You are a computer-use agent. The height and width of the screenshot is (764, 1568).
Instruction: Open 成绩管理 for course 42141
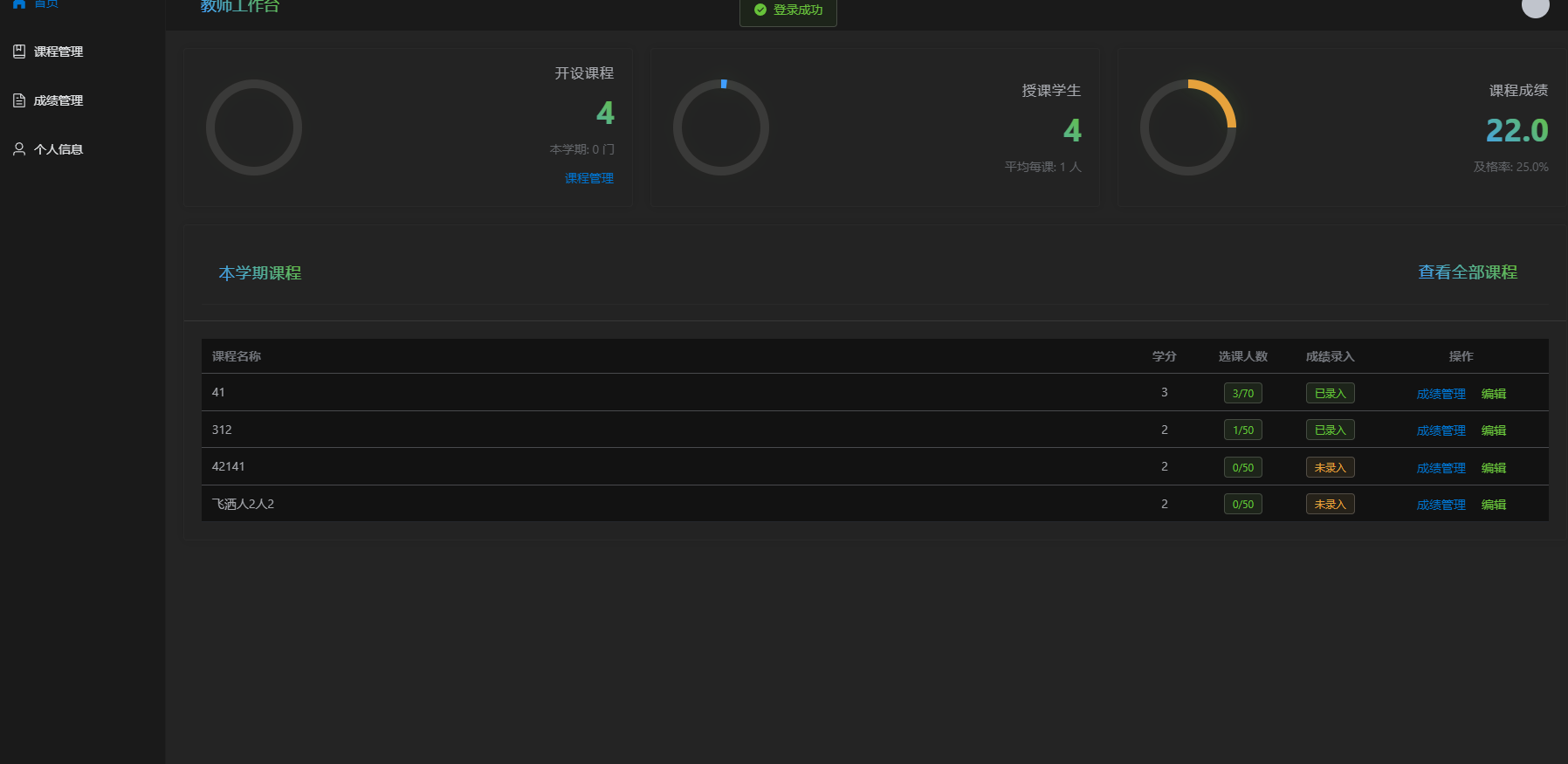pyautogui.click(x=1441, y=468)
